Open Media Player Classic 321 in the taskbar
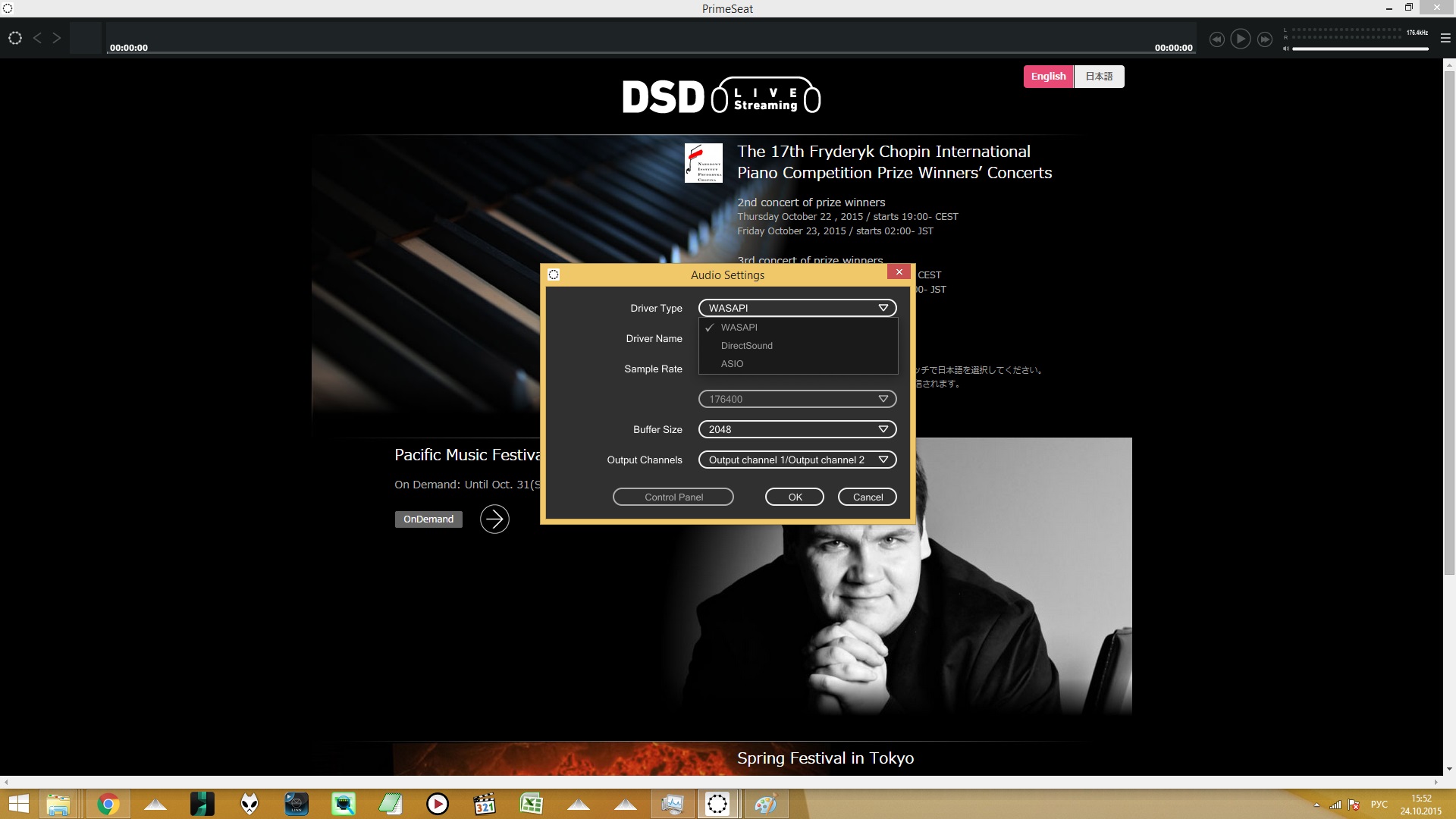Screen dimensions: 1456x819 [x=485, y=804]
